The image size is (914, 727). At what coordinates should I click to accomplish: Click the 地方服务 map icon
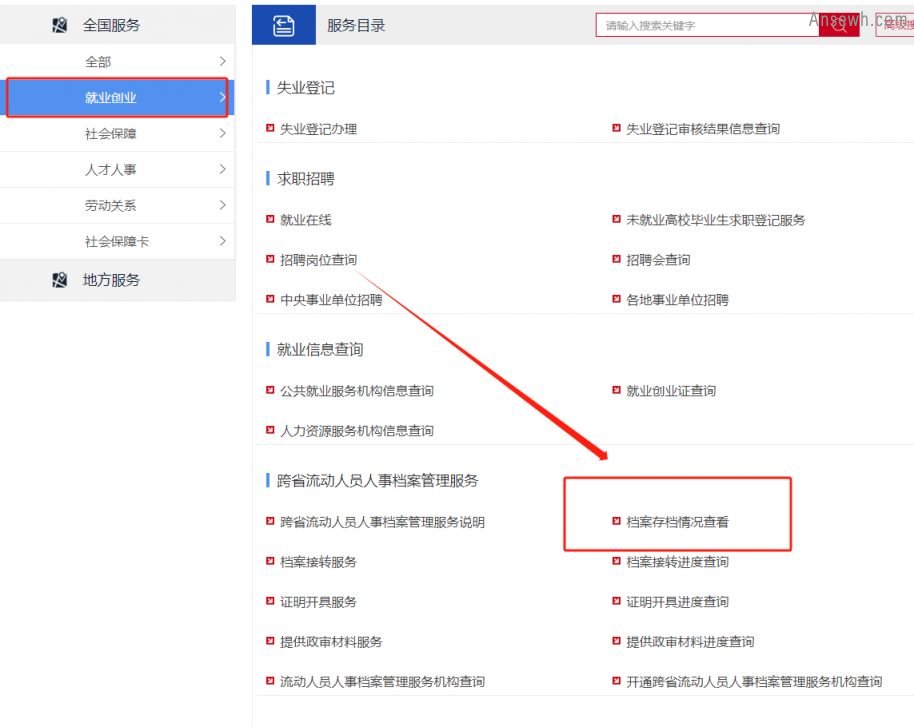(59, 280)
